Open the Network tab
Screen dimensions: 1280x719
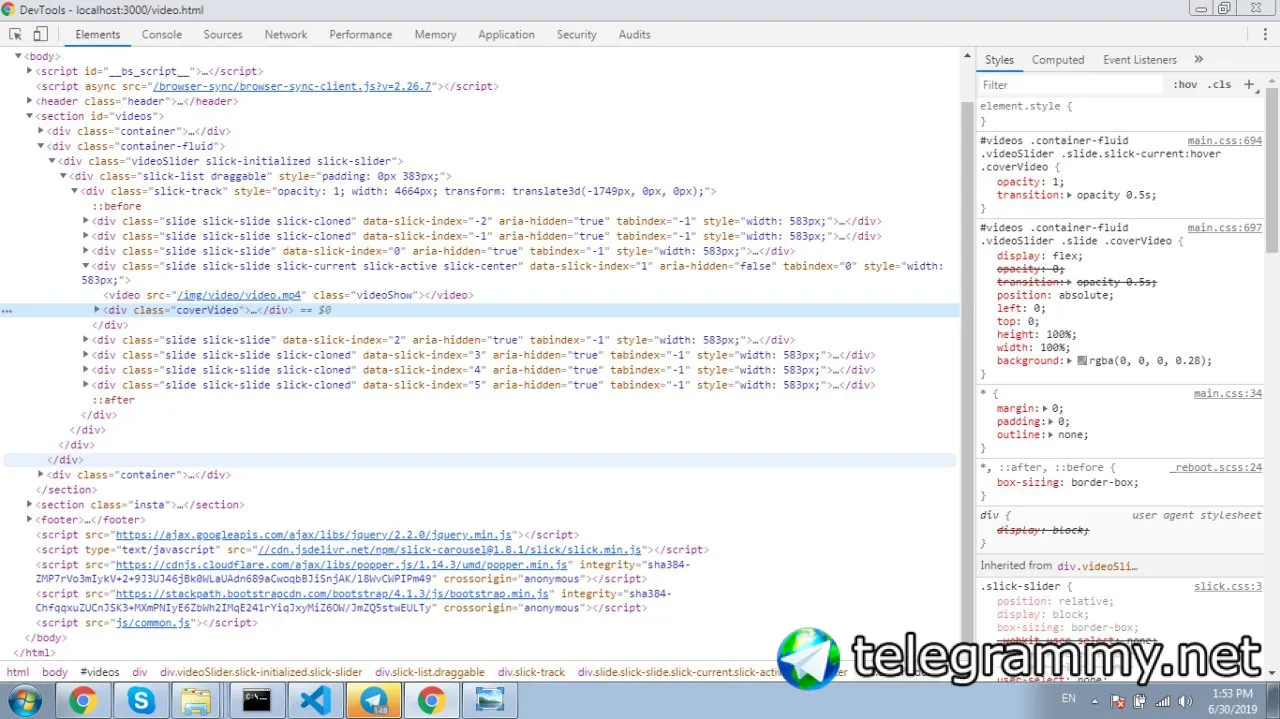[286, 34]
